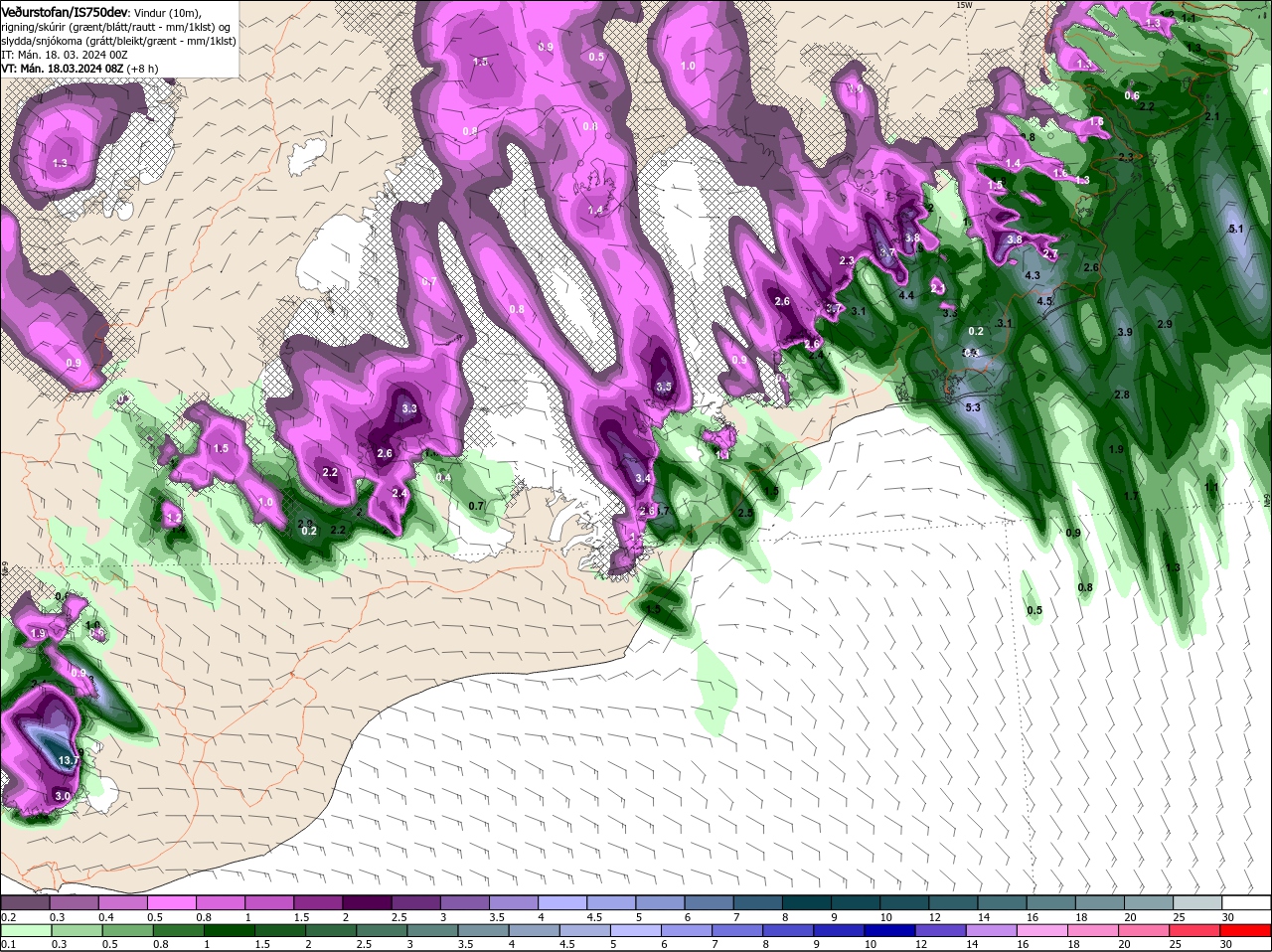Click the 3.0 value below 13.7
Viewport: 1272px width, 952px height.
pos(63,796)
